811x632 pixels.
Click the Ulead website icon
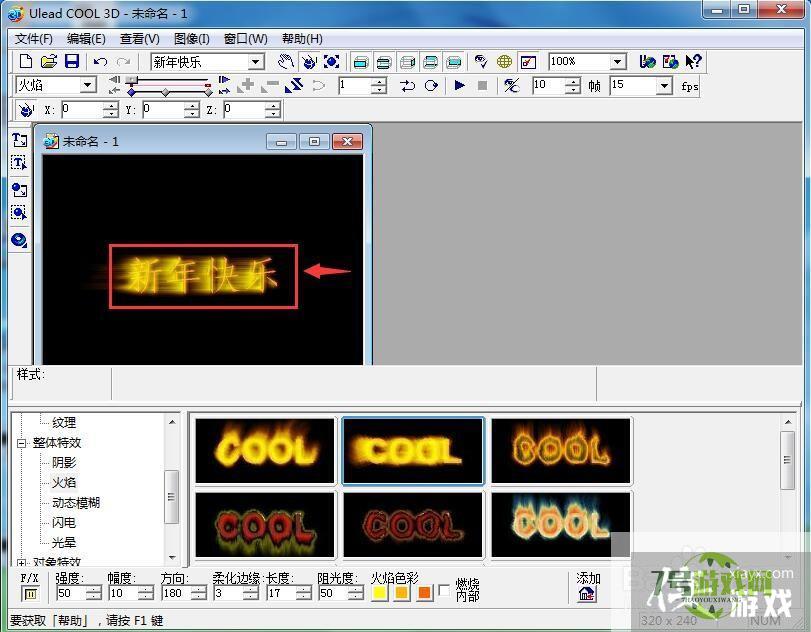[647, 62]
